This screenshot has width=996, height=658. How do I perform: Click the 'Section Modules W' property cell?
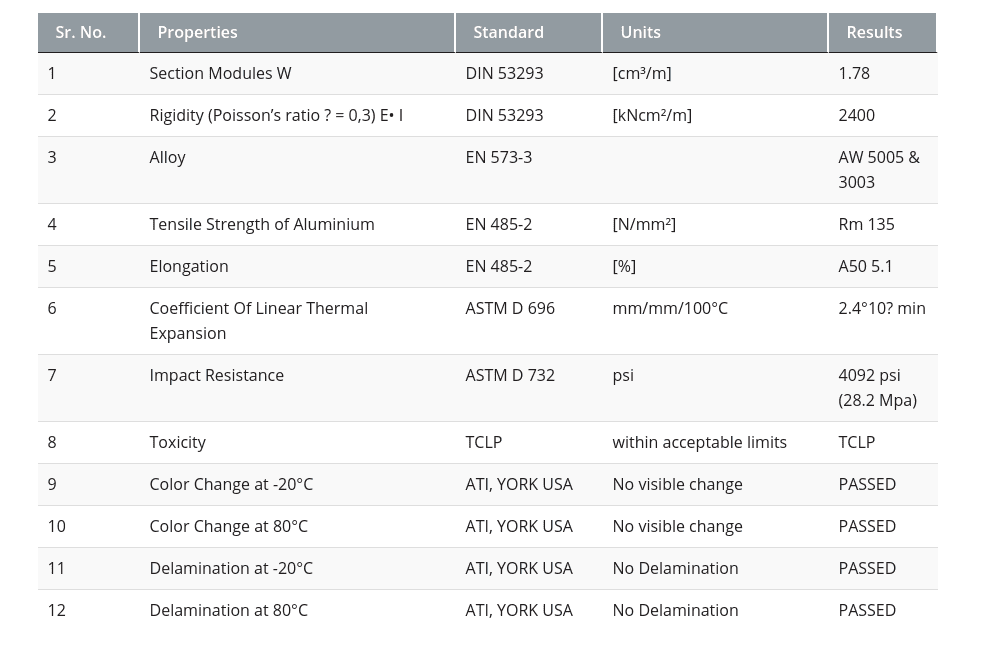[220, 73]
